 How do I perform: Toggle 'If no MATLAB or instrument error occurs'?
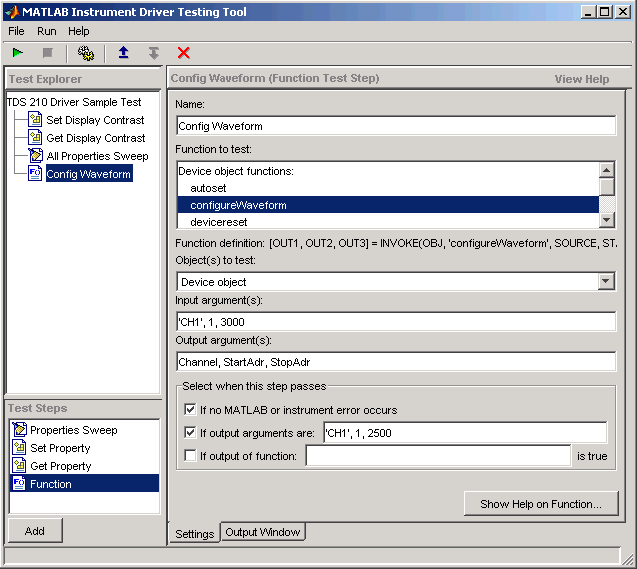click(x=190, y=410)
